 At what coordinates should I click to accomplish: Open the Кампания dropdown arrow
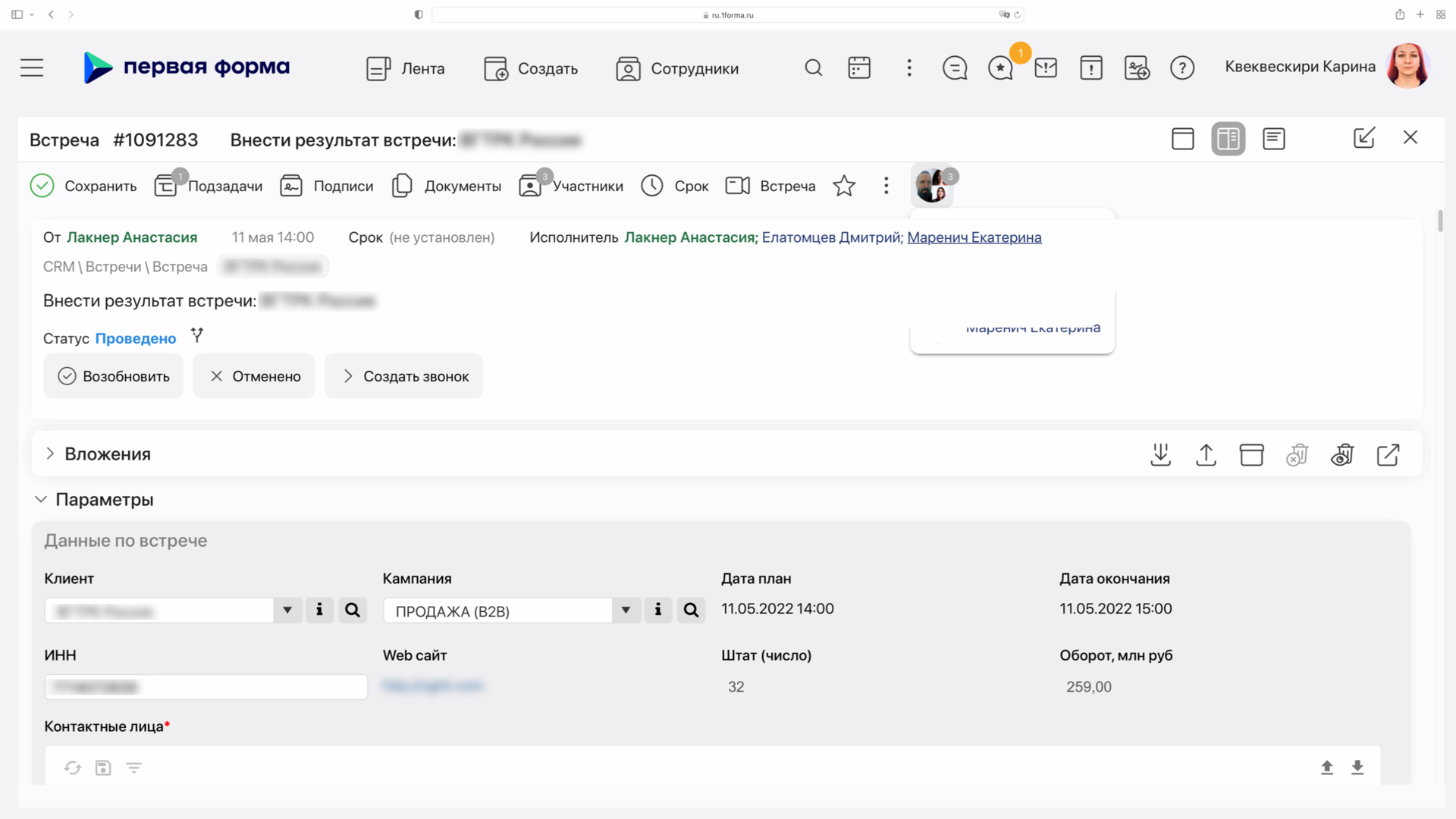[x=626, y=610]
